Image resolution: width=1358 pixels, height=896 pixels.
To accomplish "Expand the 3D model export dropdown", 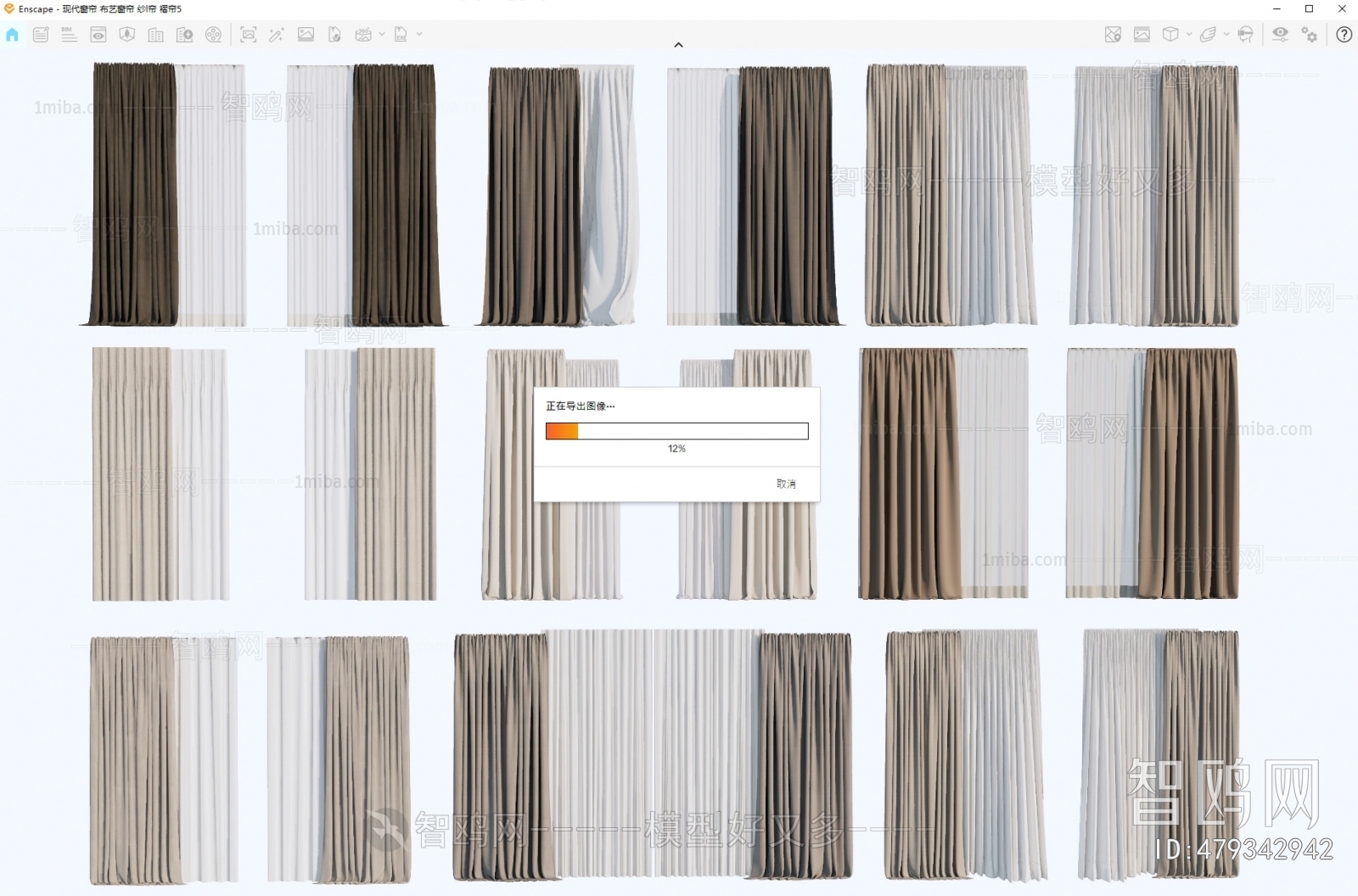I will [1189, 36].
